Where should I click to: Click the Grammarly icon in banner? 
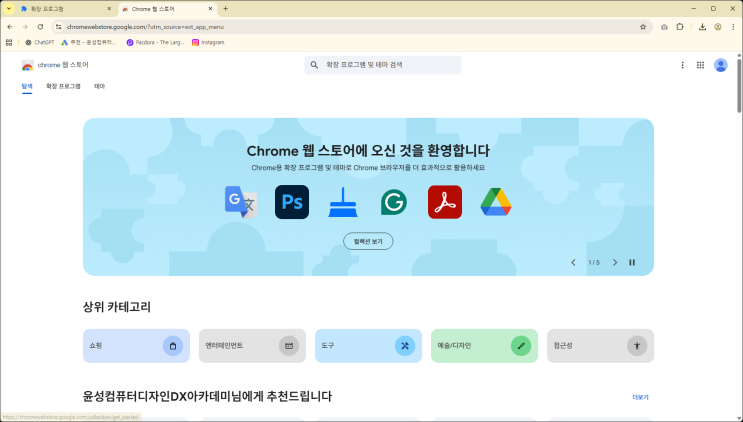coord(393,202)
